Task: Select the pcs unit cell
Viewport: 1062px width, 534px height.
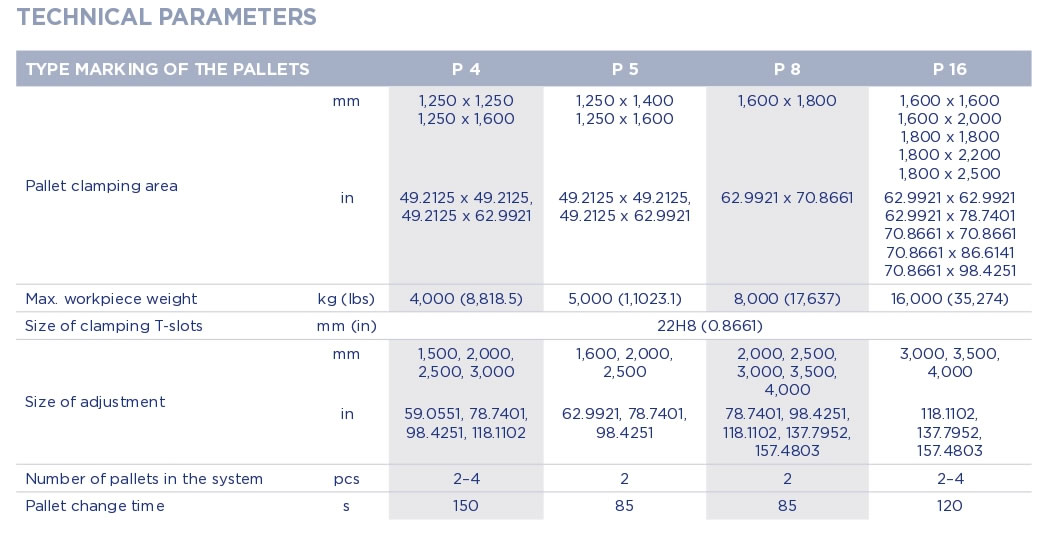Action: click(346, 479)
